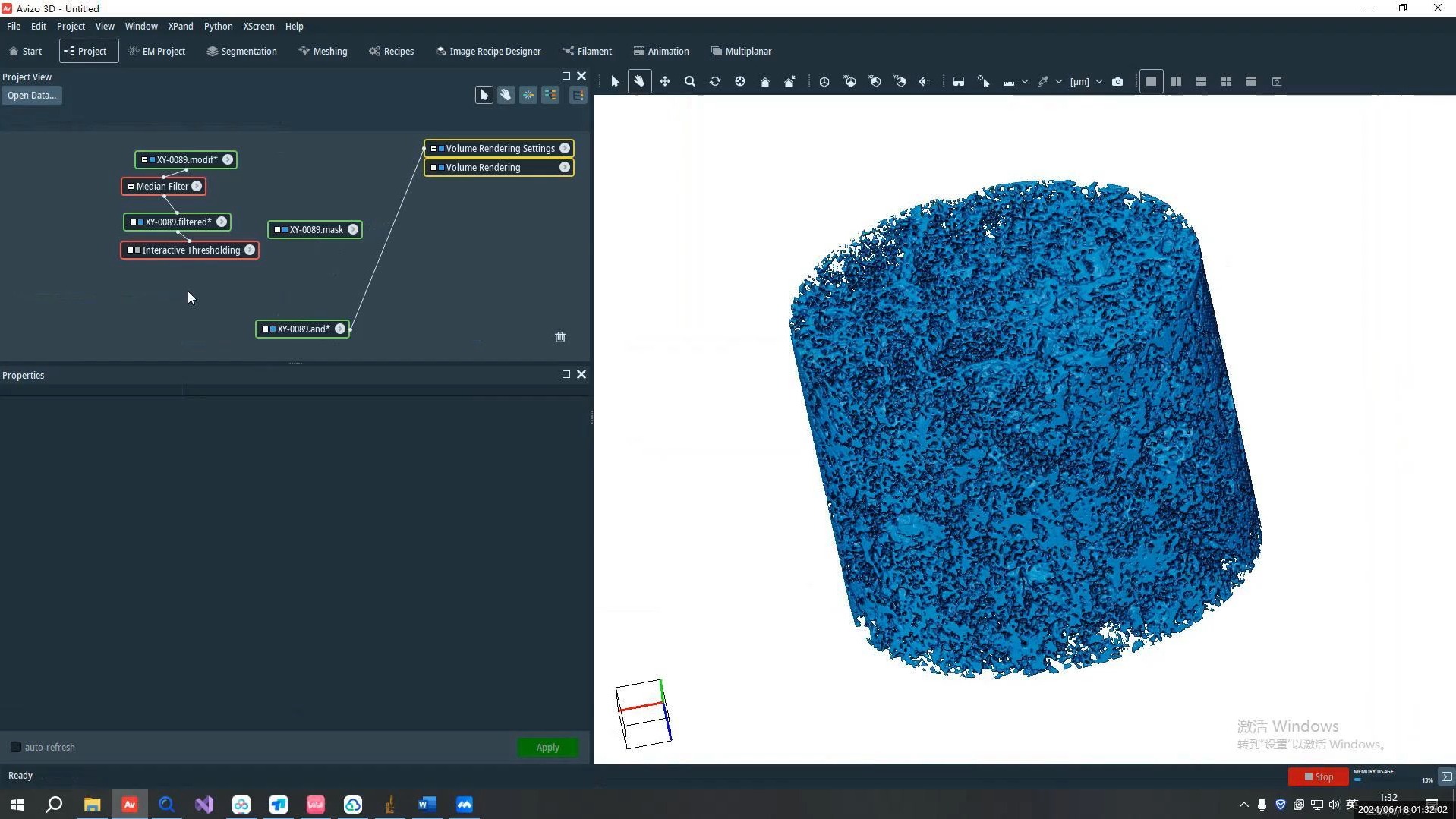Click the Home view icon
The width and height of the screenshot is (1456, 819).
764,81
